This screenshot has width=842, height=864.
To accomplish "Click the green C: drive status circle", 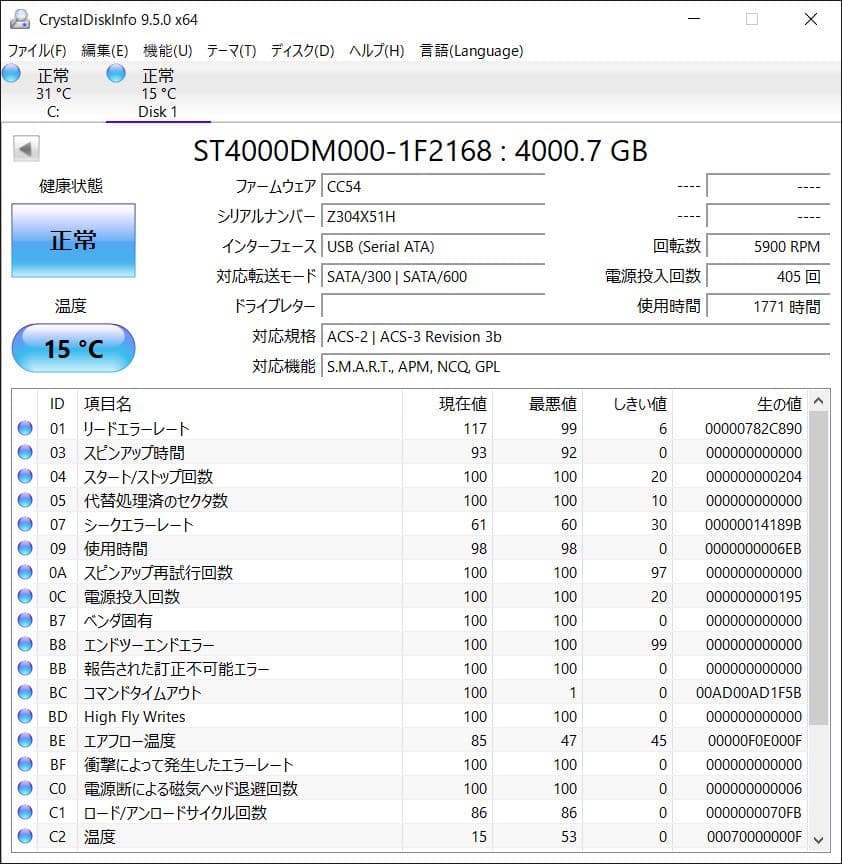I will (x=11, y=73).
